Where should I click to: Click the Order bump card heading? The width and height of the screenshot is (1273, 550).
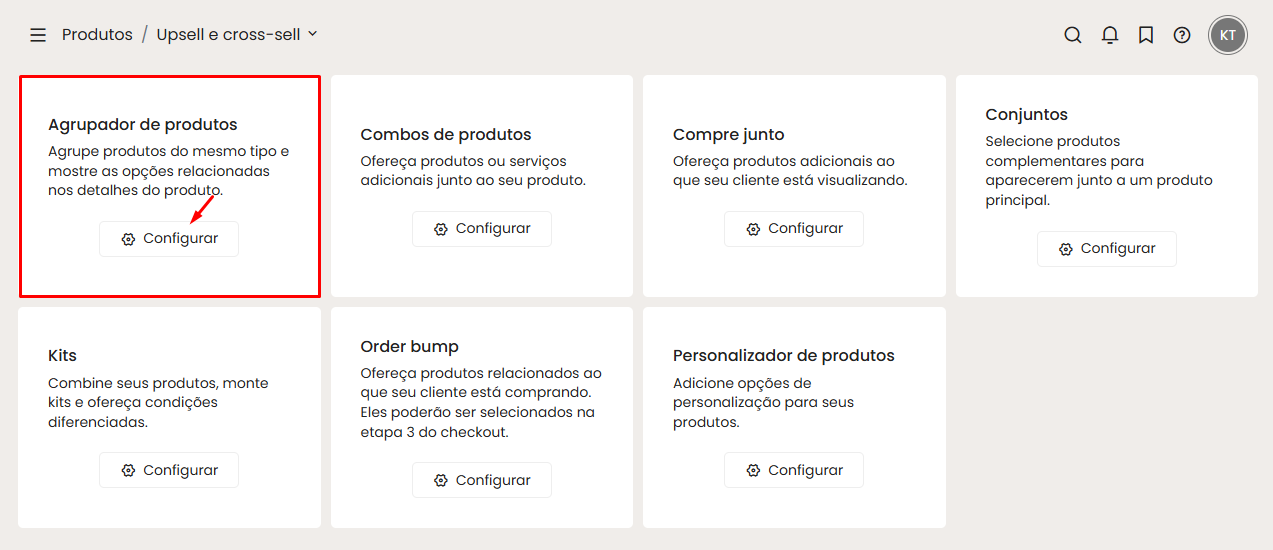tap(410, 347)
